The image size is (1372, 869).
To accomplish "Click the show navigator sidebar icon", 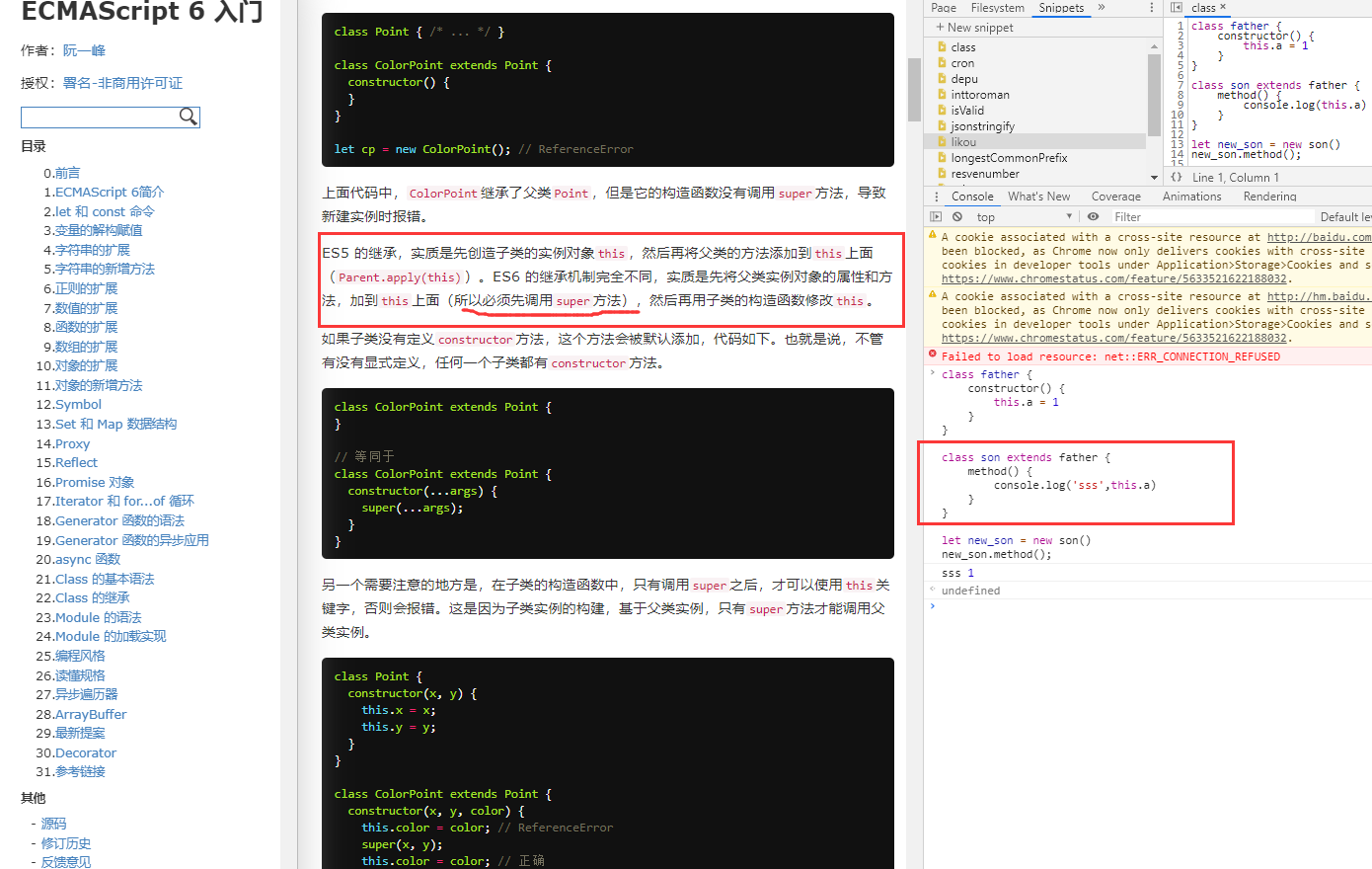I will (936, 216).
